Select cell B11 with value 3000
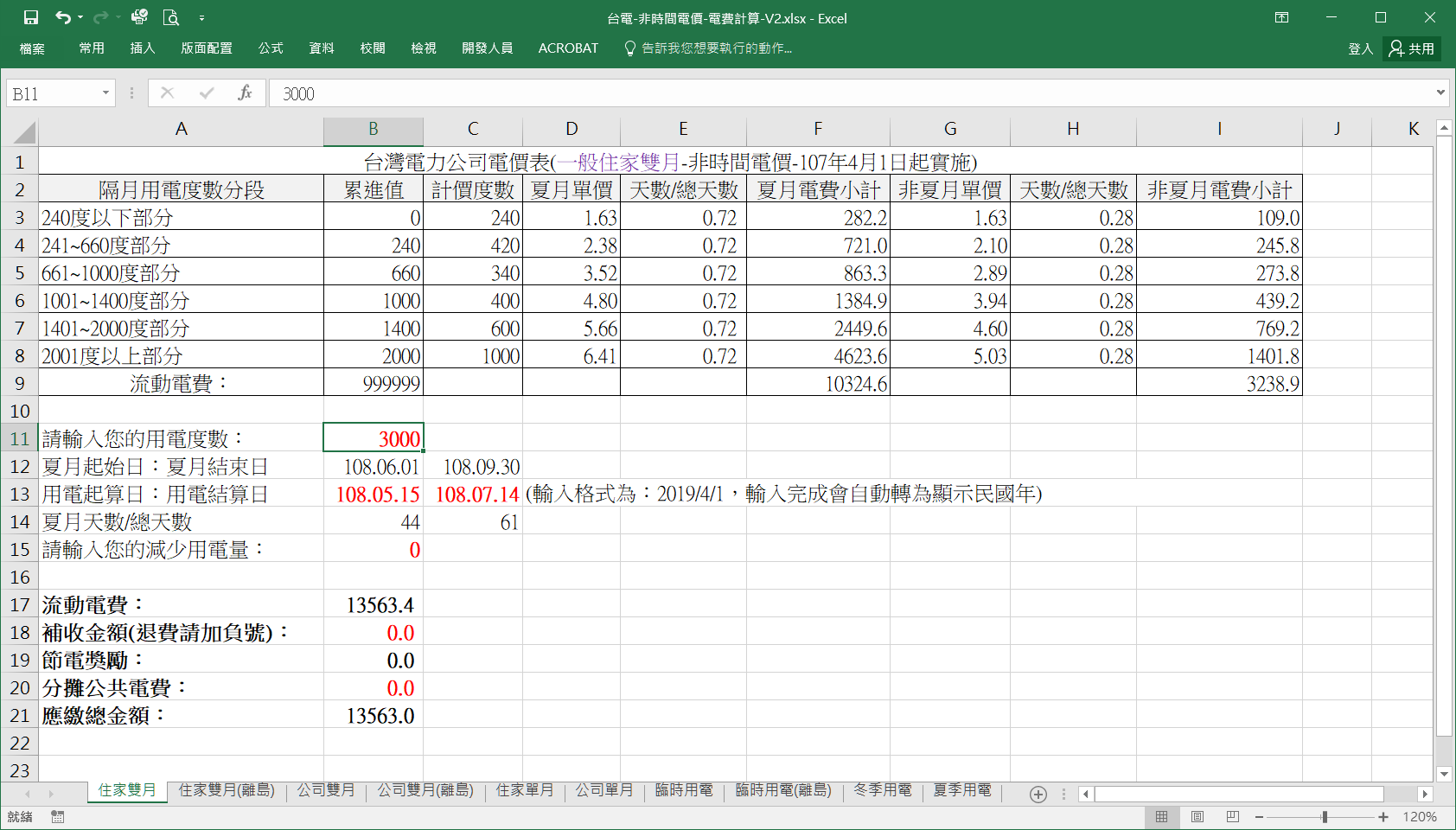This screenshot has width=1456, height=830. point(374,438)
